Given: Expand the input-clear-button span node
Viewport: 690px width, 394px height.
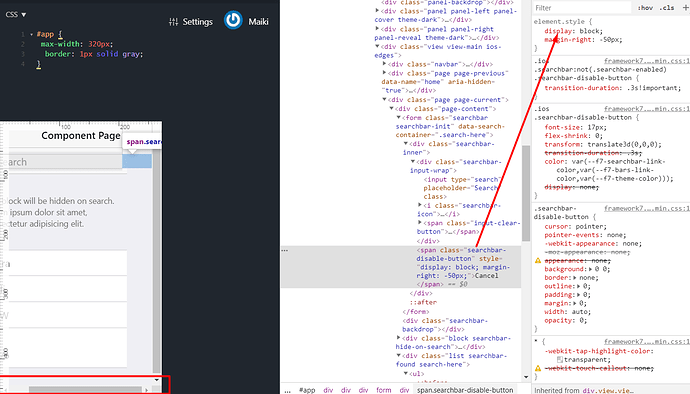Looking at the screenshot, I should click(420, 223).
